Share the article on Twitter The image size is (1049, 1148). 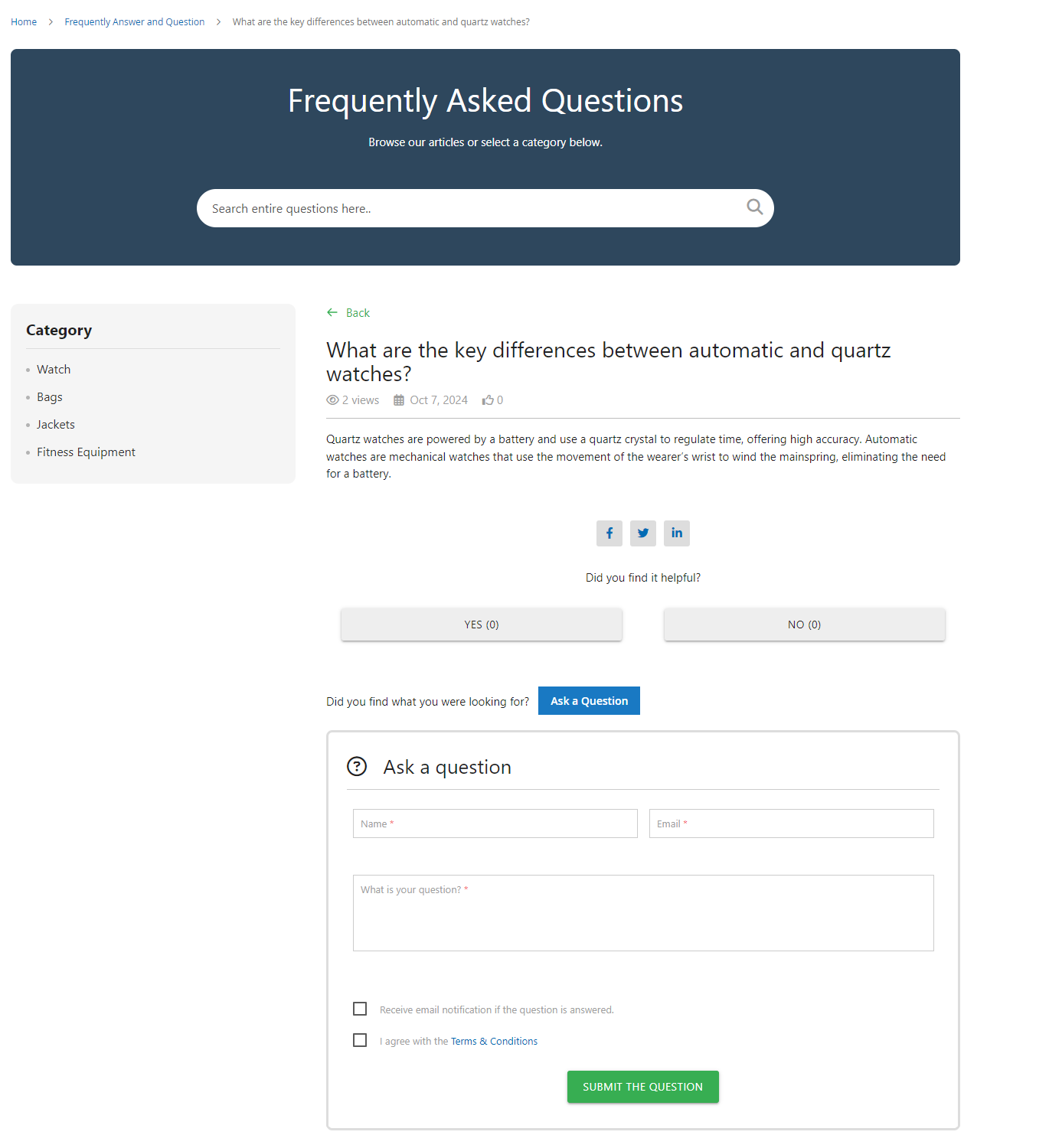point(643,533)
